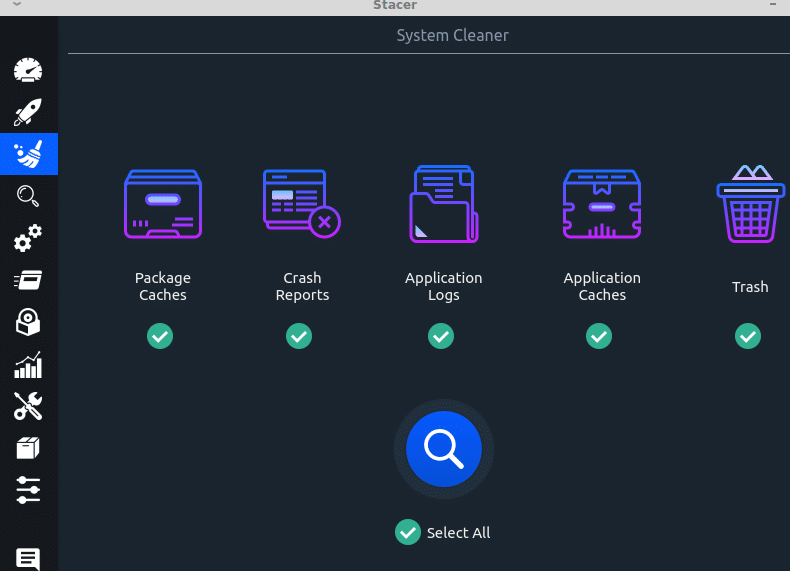Image resolution: width=790 pixels, height=571 pixels.
Task: Uncheck the Crash Reports checkmark
Action: click(299, 336)
